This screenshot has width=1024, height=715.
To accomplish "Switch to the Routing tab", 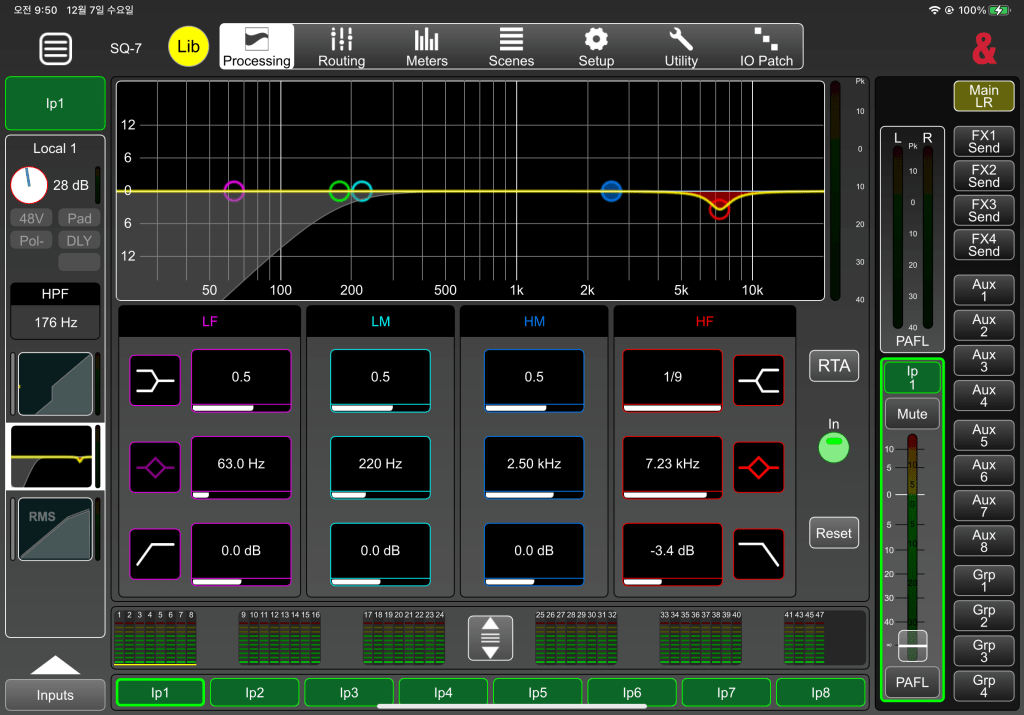I will [x=341, y=47].
